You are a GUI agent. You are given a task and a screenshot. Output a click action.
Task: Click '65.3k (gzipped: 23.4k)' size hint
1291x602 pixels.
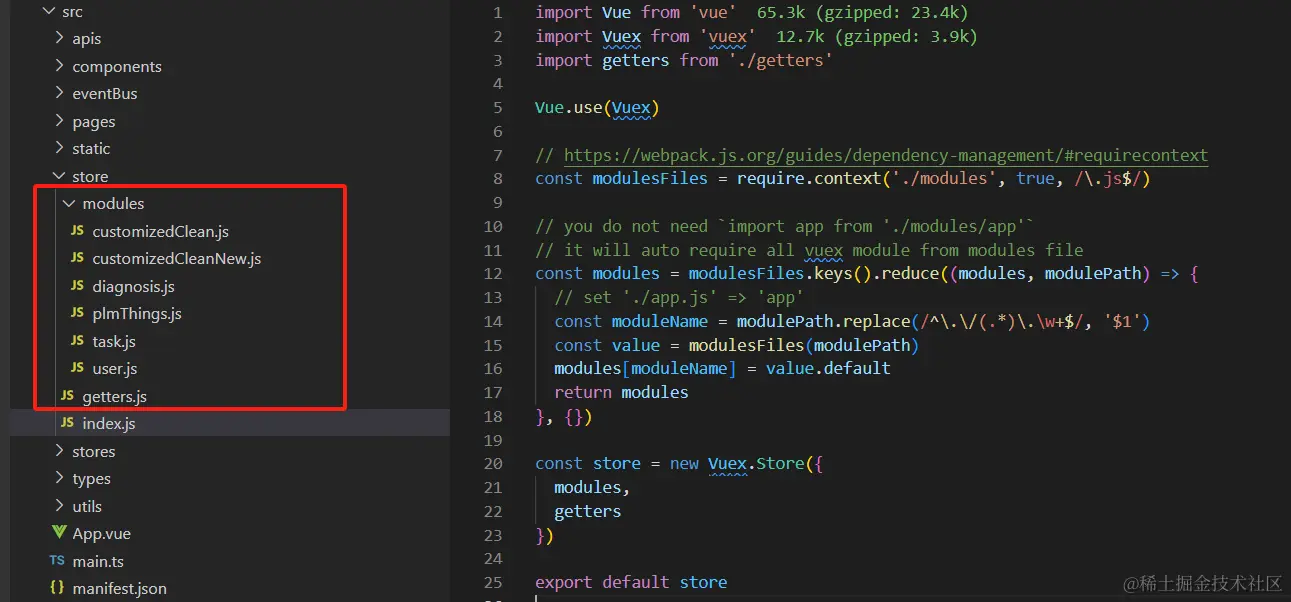(x=862, y=13)
